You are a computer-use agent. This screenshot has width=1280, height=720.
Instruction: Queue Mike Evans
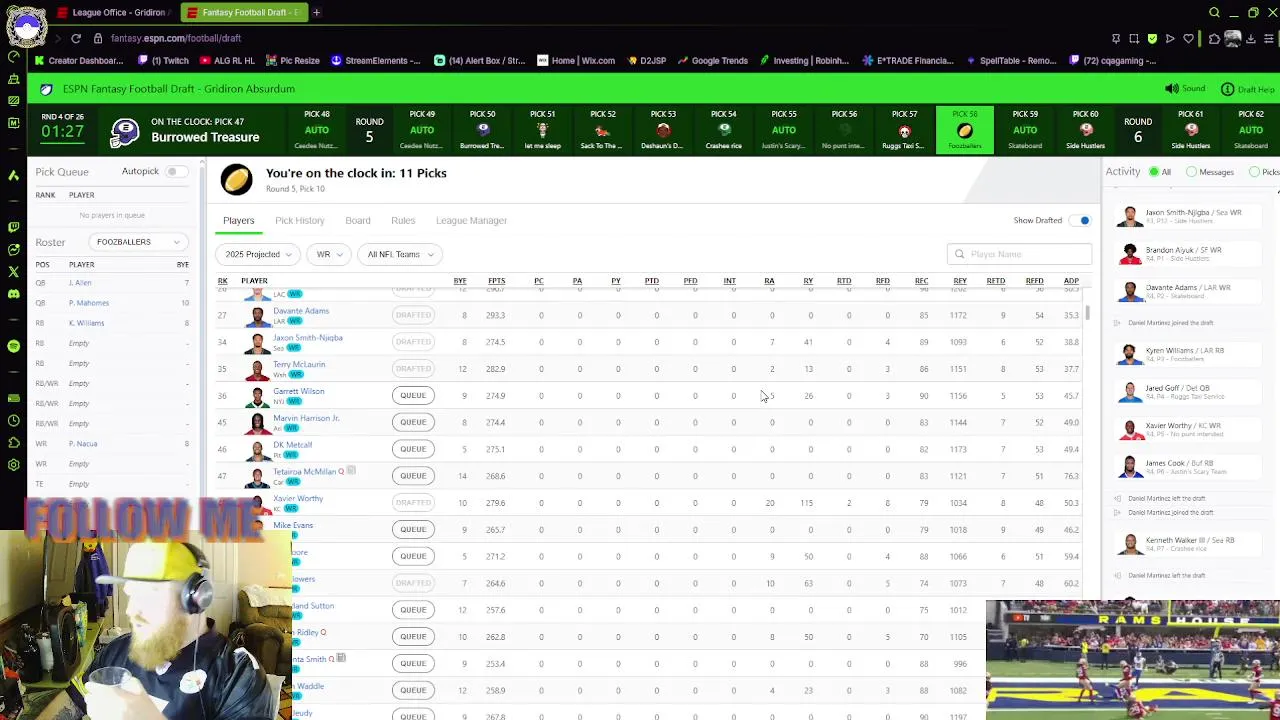[x=413, y=529]
